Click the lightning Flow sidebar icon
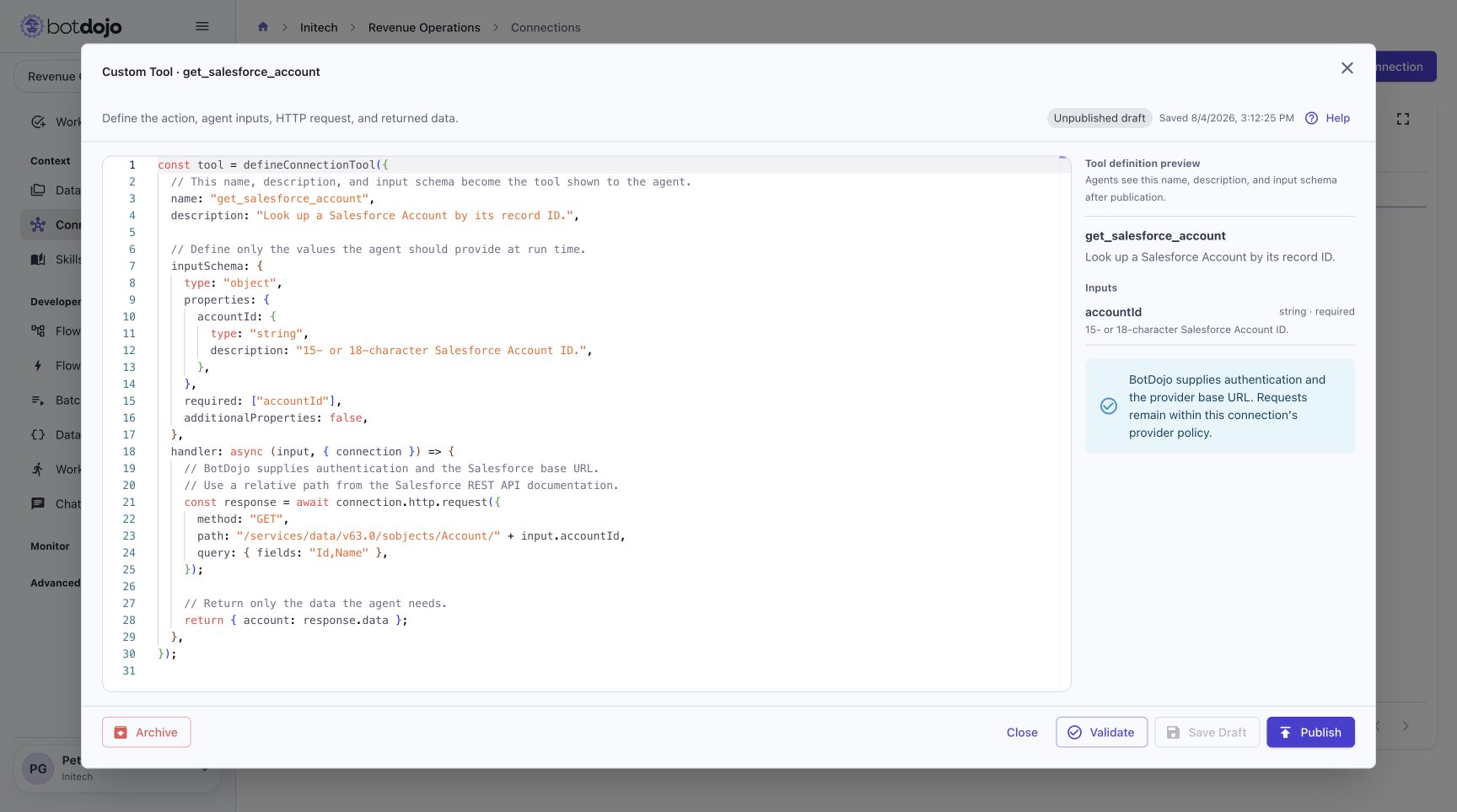Viewport: 1457px width, 812px height. (38, 365)
